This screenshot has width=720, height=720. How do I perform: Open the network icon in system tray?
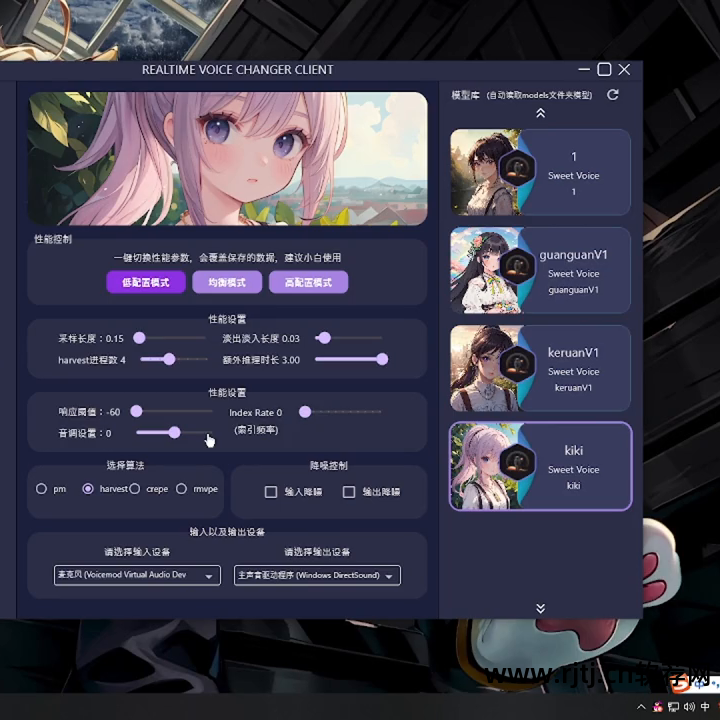tap(674, 707)
